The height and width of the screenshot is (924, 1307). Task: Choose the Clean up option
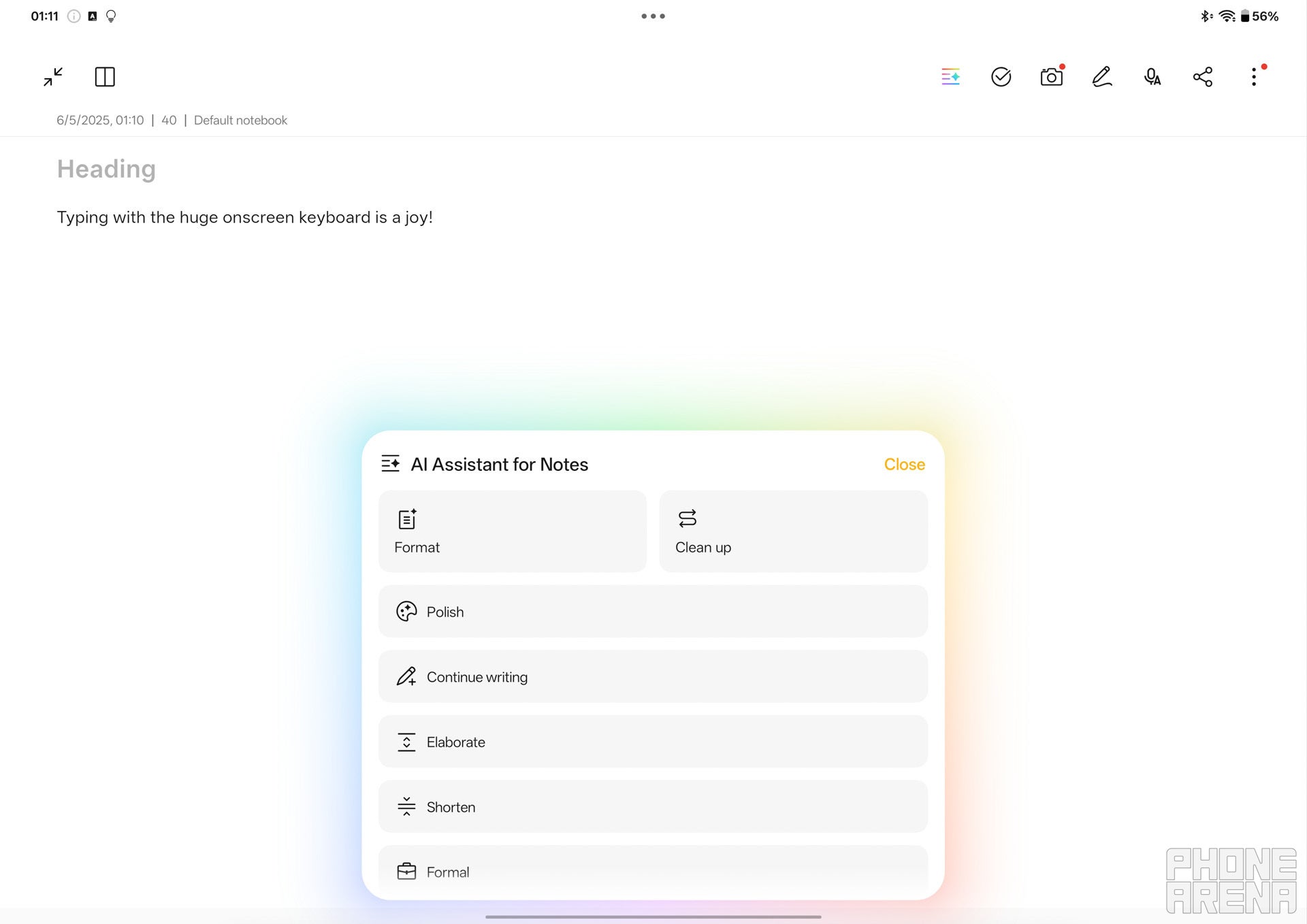click(x=793, y=531)
